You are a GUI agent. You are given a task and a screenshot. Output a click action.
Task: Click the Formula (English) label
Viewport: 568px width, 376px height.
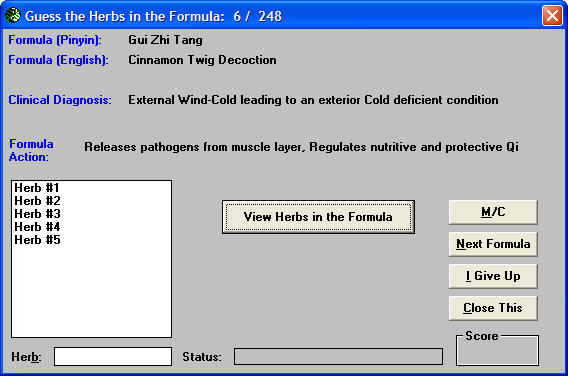coord(58,60)
